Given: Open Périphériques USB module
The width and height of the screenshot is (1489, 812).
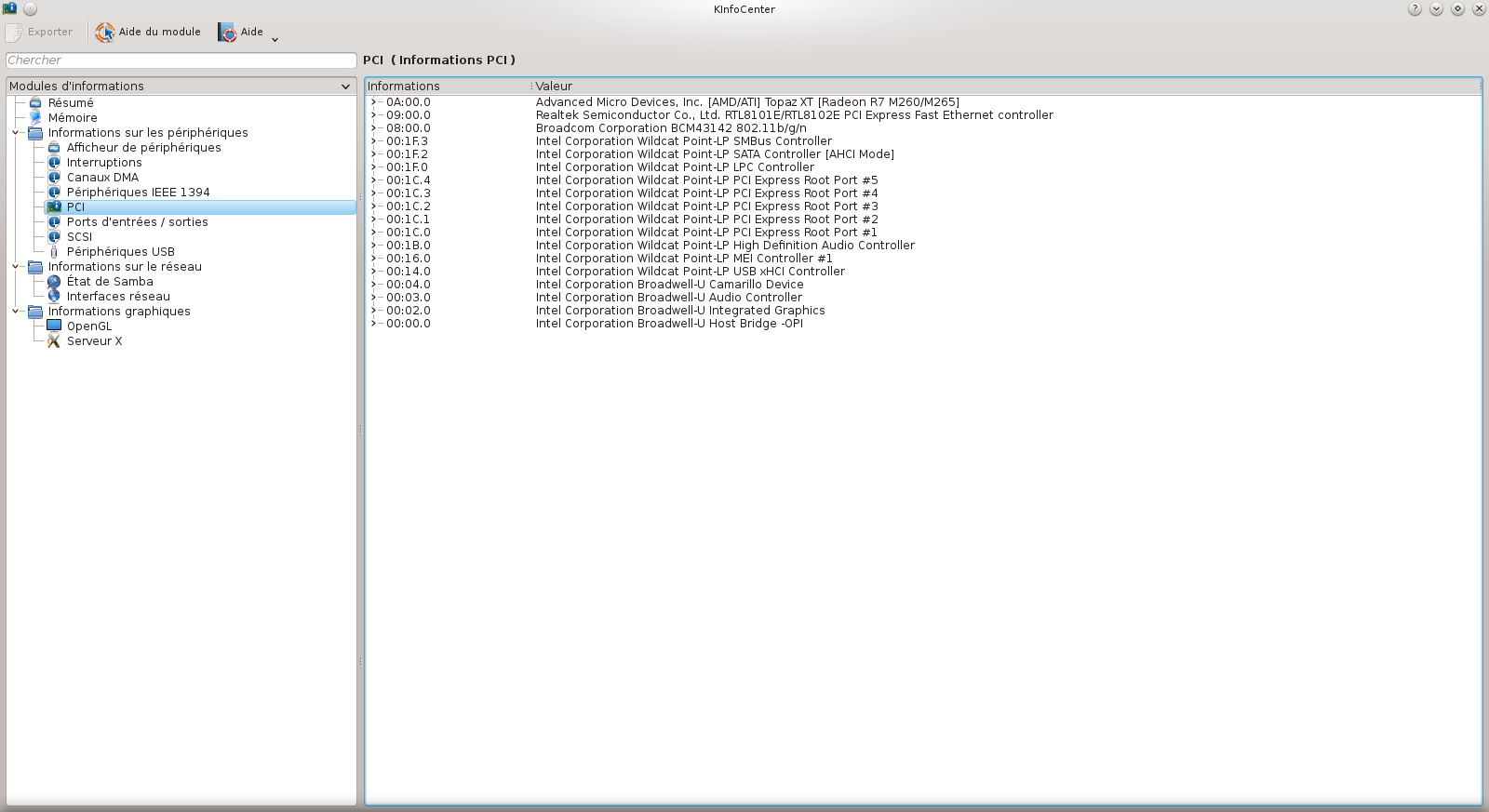Looking at the screenshot, I should (x=121, y=252).
